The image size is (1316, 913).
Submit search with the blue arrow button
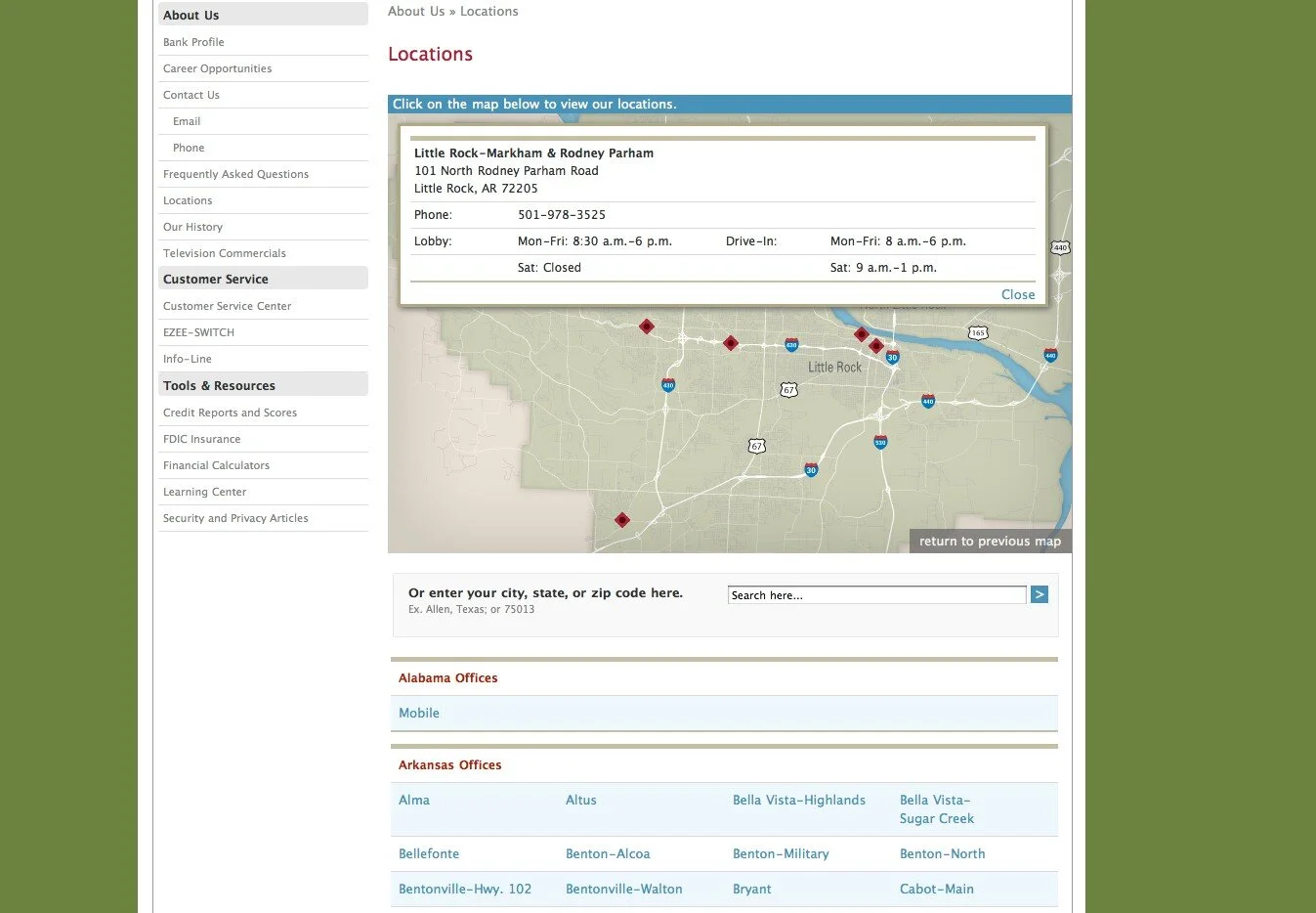[1040, 594]
